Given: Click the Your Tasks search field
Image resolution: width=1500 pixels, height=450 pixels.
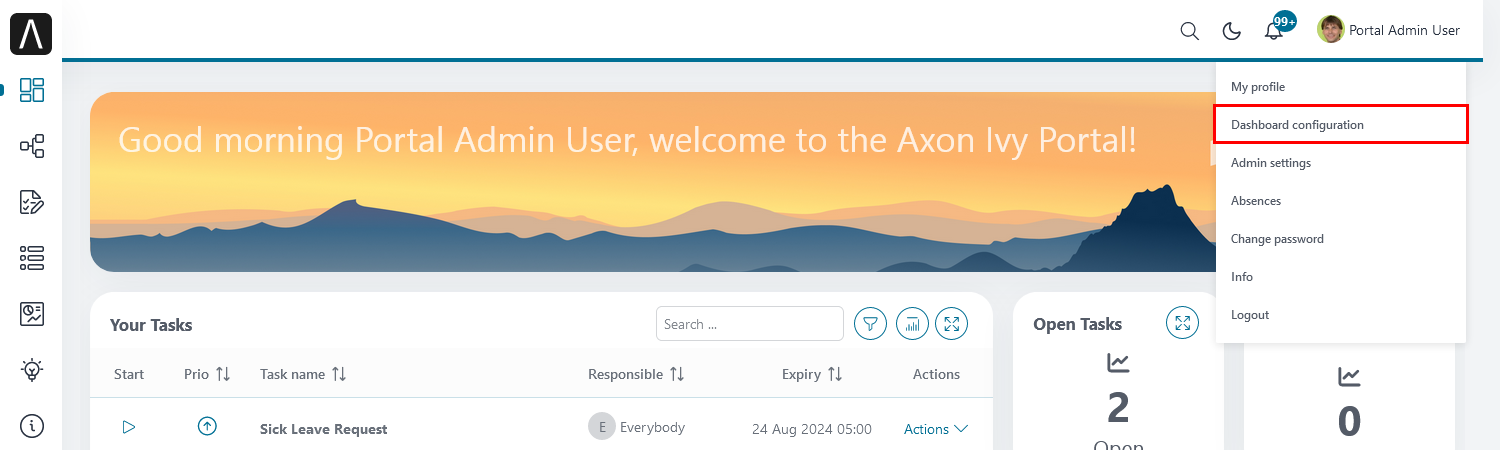Looking at the screenshot, I should [x=750, y=324].
